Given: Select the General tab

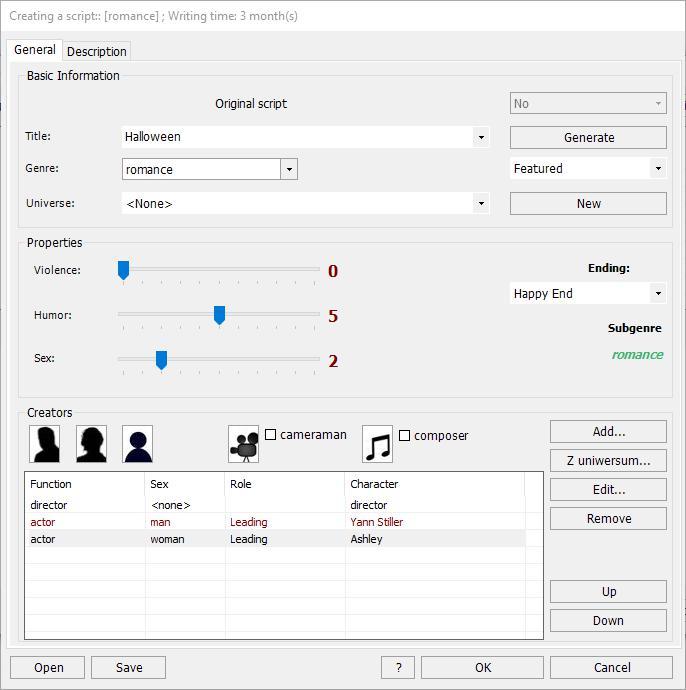Looking at the screenshot, I should 34,50.
